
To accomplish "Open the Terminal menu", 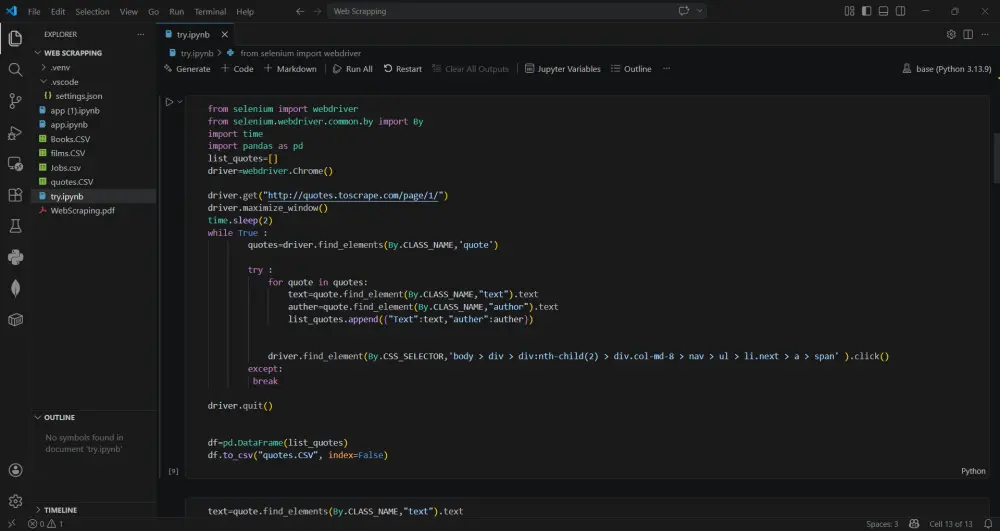I will 210,11.
